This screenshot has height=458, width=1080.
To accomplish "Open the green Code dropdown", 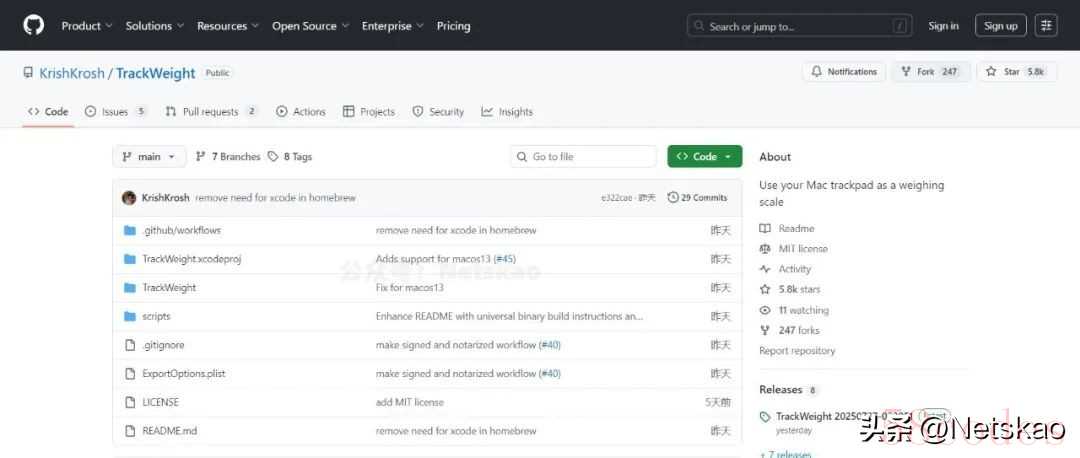I will pos(704,157).
